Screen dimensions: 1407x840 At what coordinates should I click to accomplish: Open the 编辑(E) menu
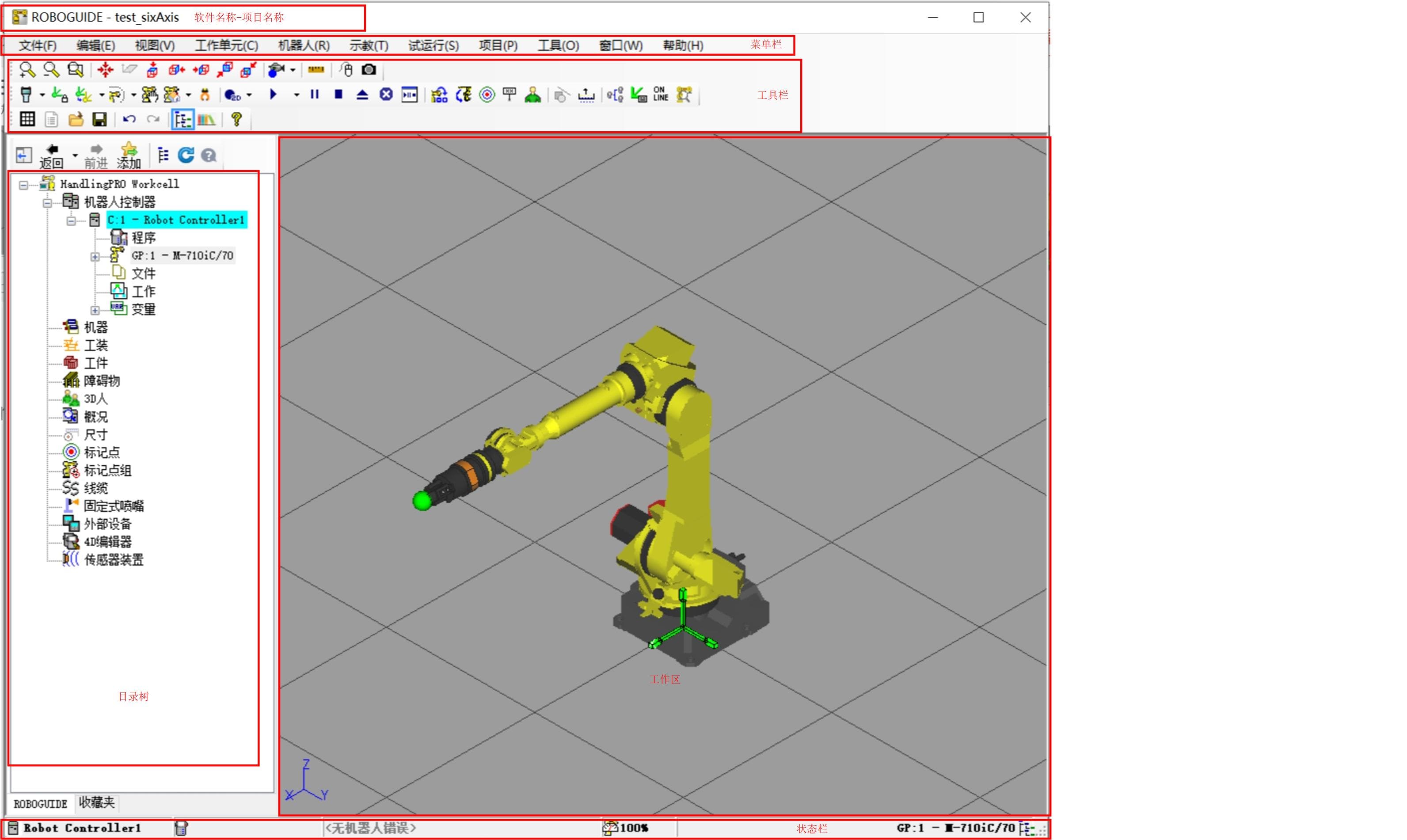[95, 45]
